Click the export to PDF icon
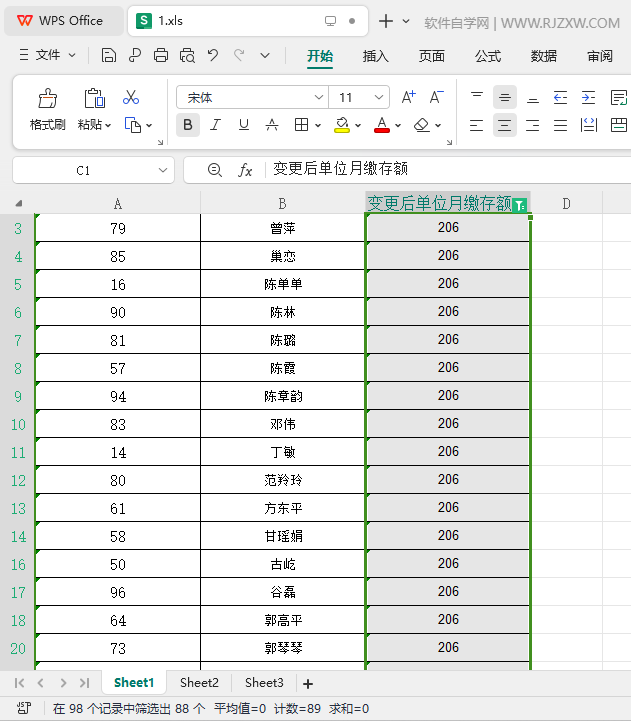The height and width of the screenshot is (721, 631). click(x=135, y=56)
